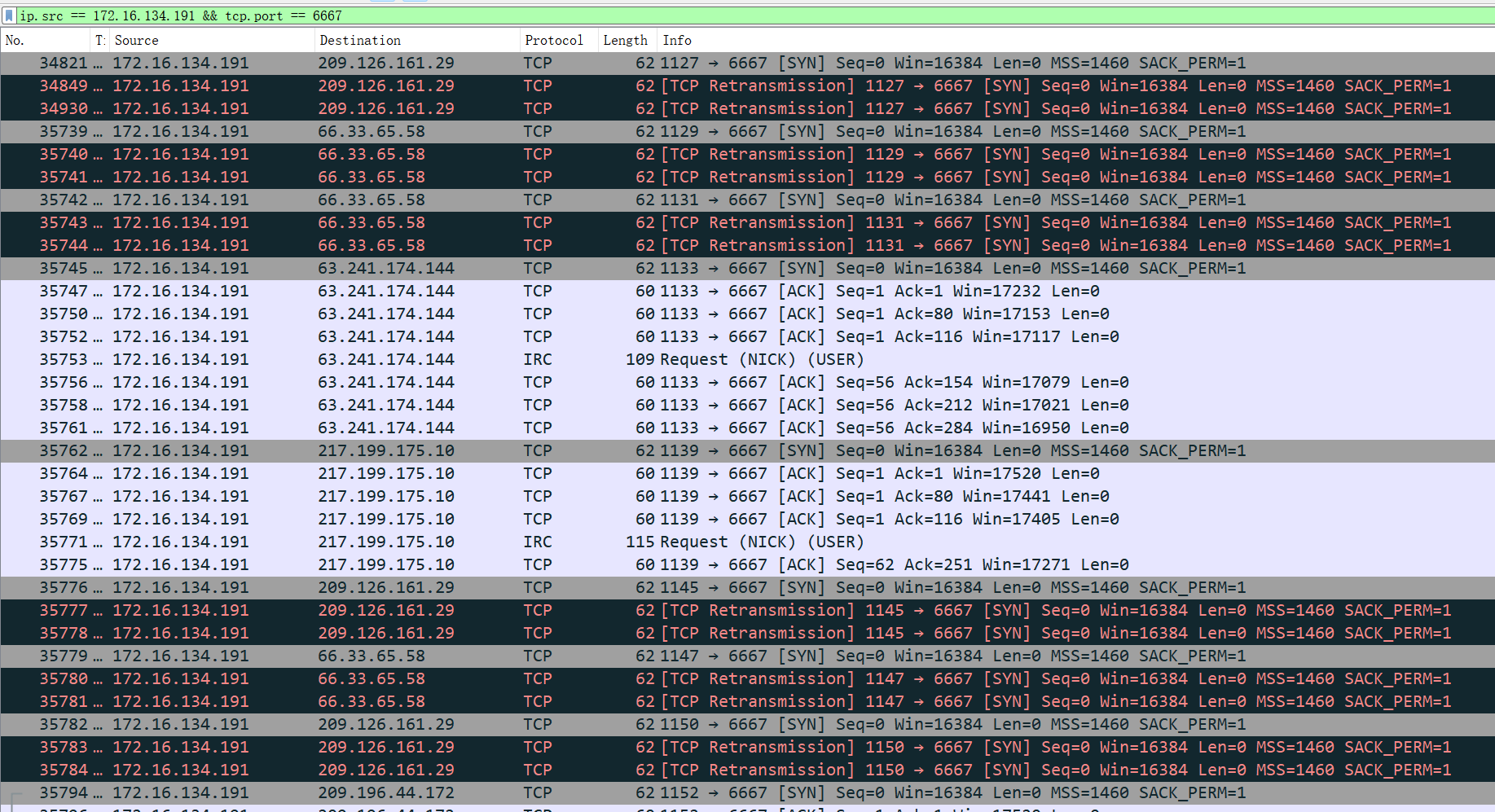
Task: Sort by the Length column header
Action: point(627,40)
